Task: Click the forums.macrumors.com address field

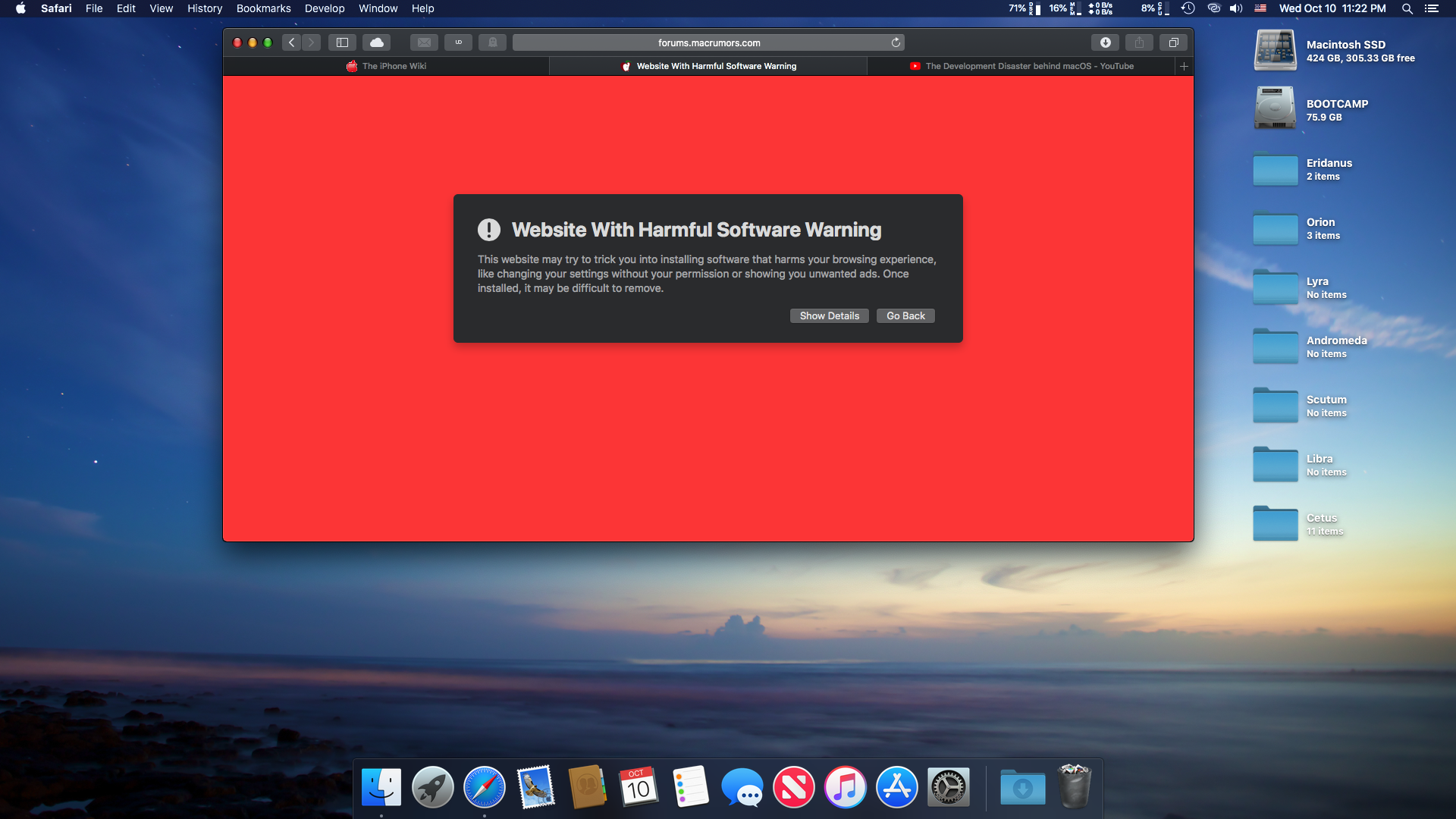Action: coord(708,42)
